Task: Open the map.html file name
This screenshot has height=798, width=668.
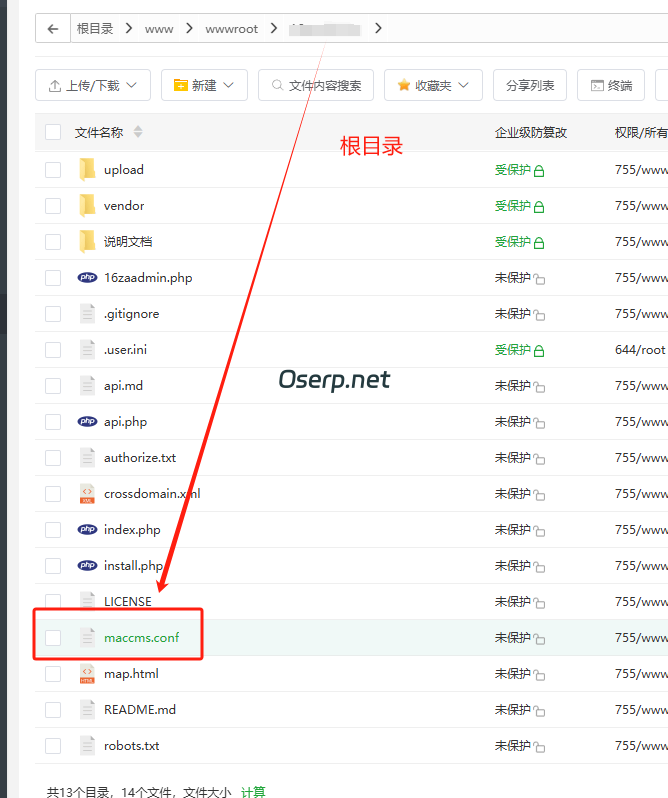Action: 131,674
